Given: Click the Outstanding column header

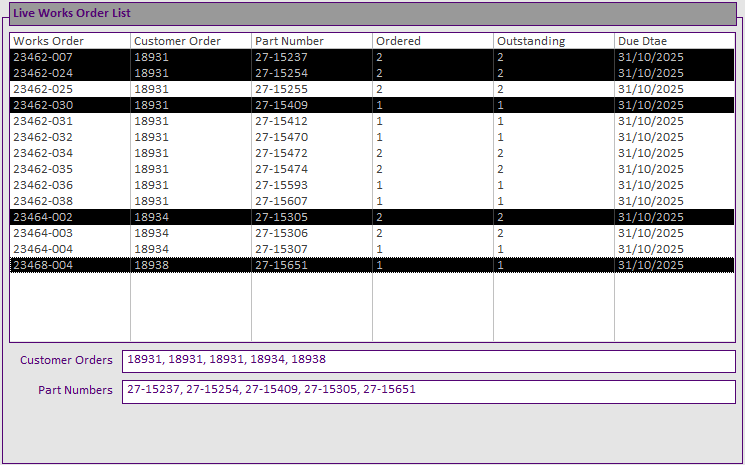Looking at the screenshot, I should [x=554, y=41].
